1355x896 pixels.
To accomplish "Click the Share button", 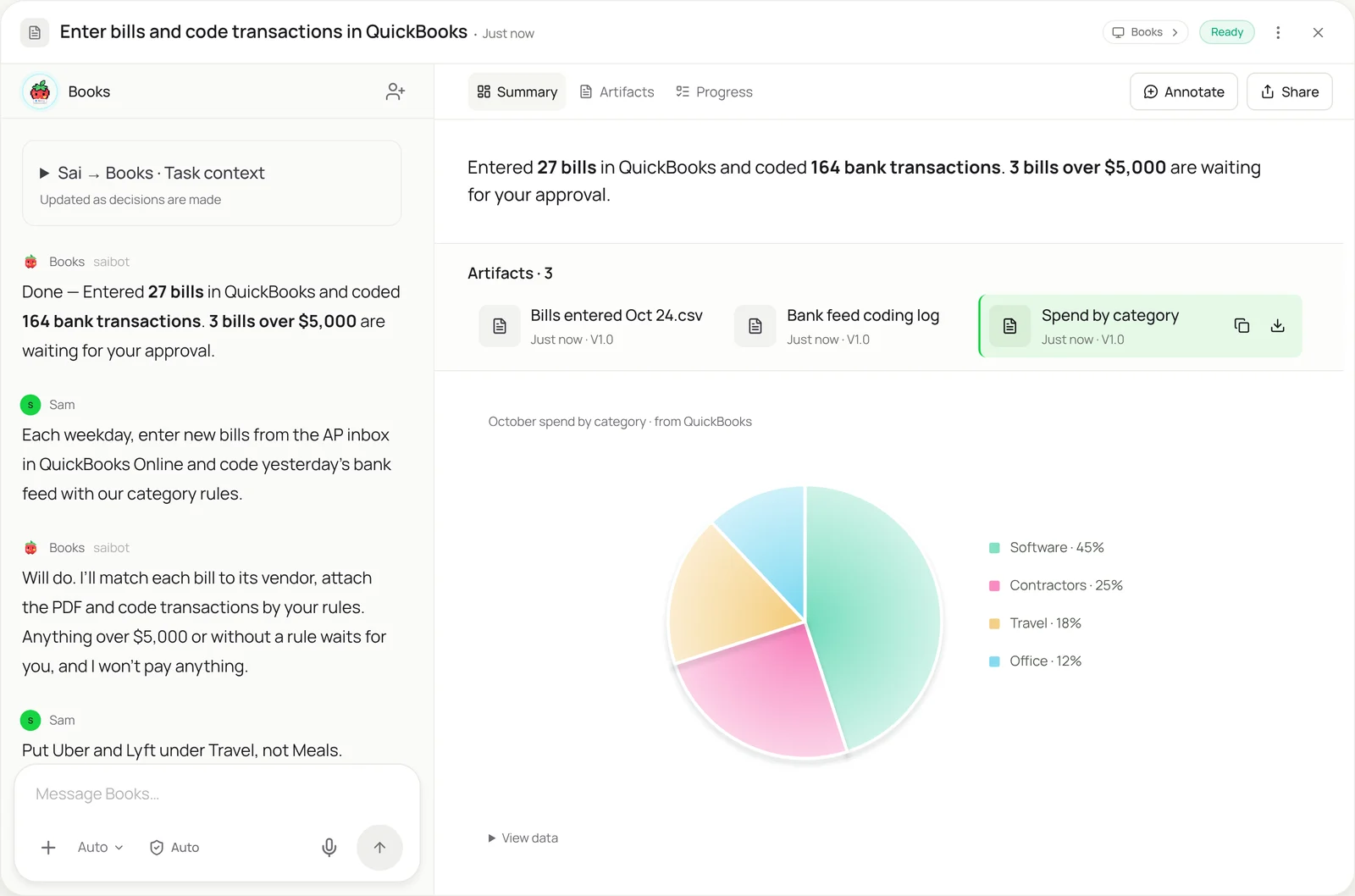I will 1290,91.
